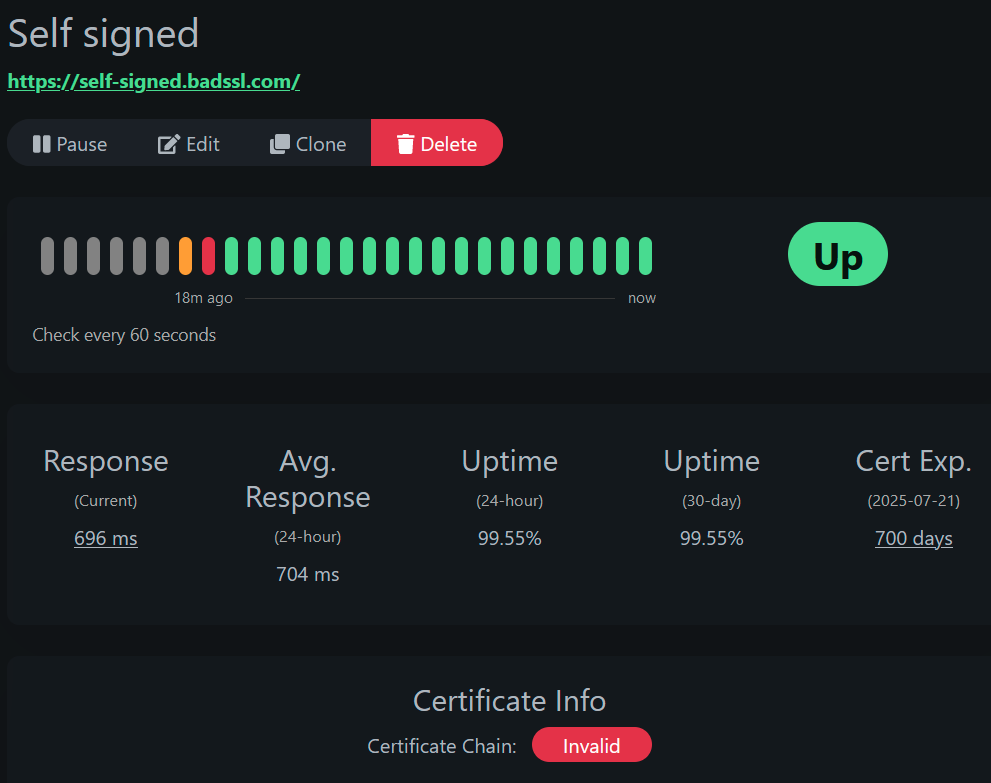
Task: Click the green Up status badge
Action: pyautogui.click(x=837, y=254)
